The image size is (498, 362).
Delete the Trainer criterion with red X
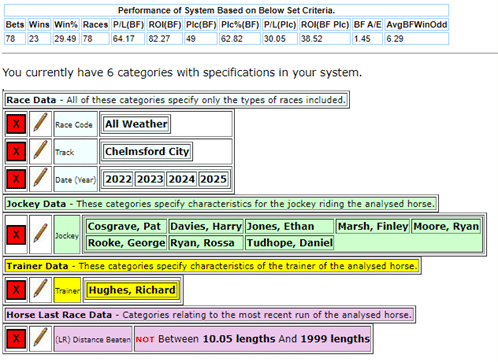click(x=16, y=290)
